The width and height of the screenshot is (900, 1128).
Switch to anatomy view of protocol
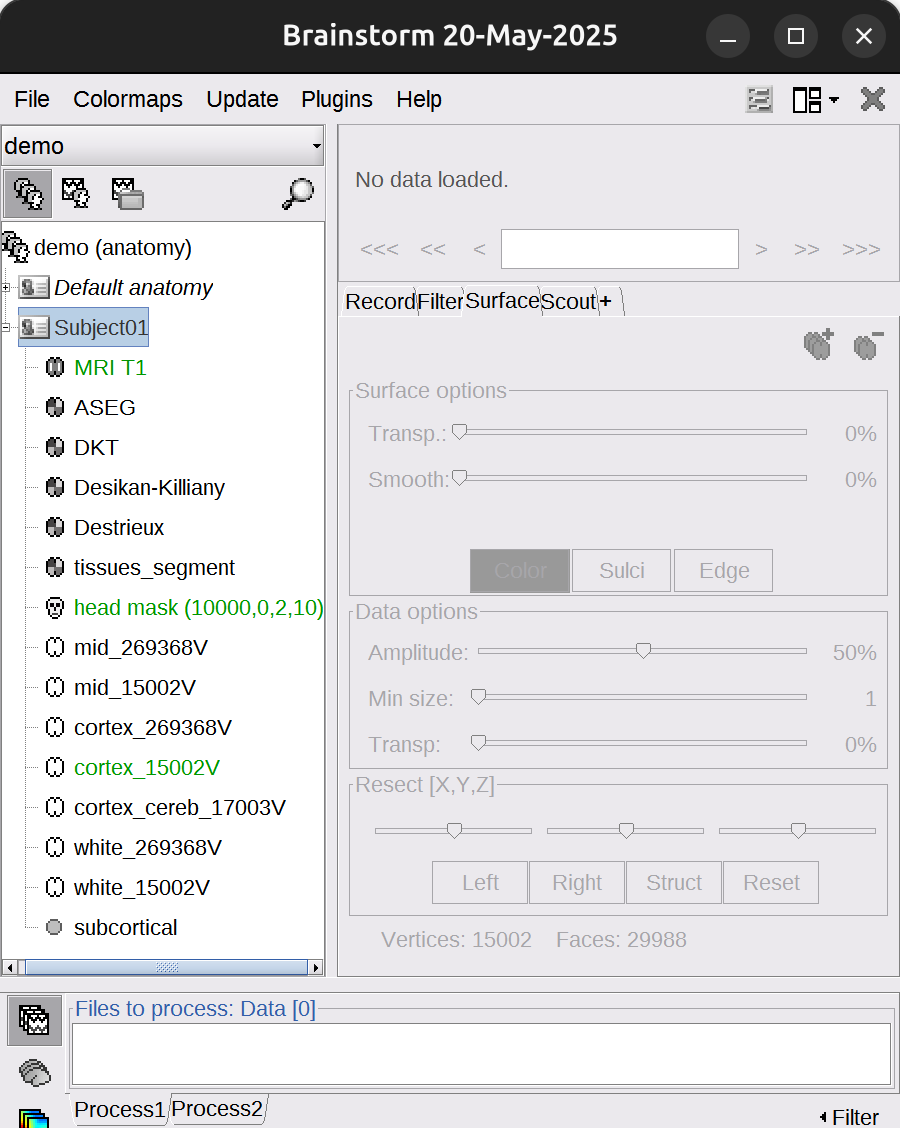[x=27, y=194]
